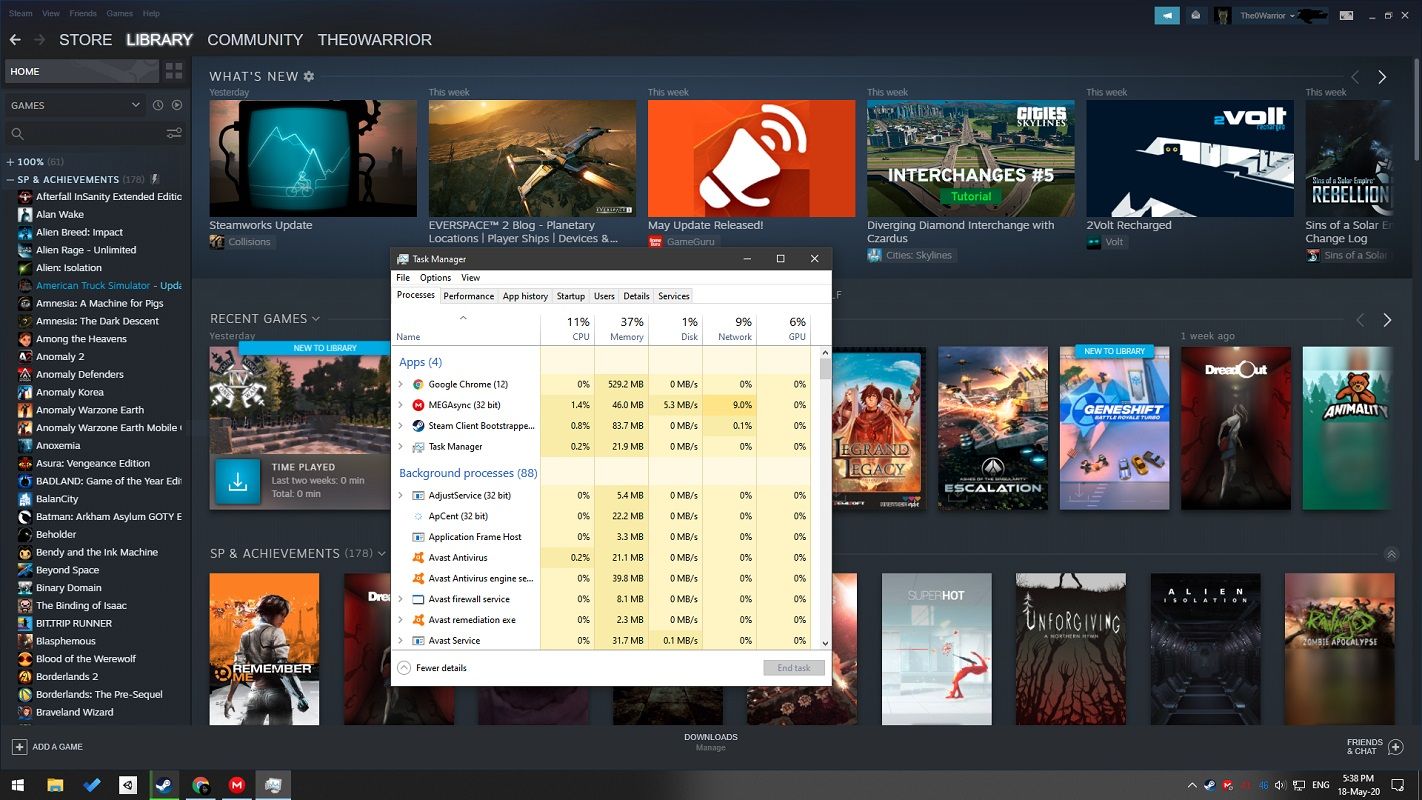This screenshot has width=1422, height=800.
Task: Open File Explorer from the taskbar
Action: pyautogui.click(x=55, y=786)
